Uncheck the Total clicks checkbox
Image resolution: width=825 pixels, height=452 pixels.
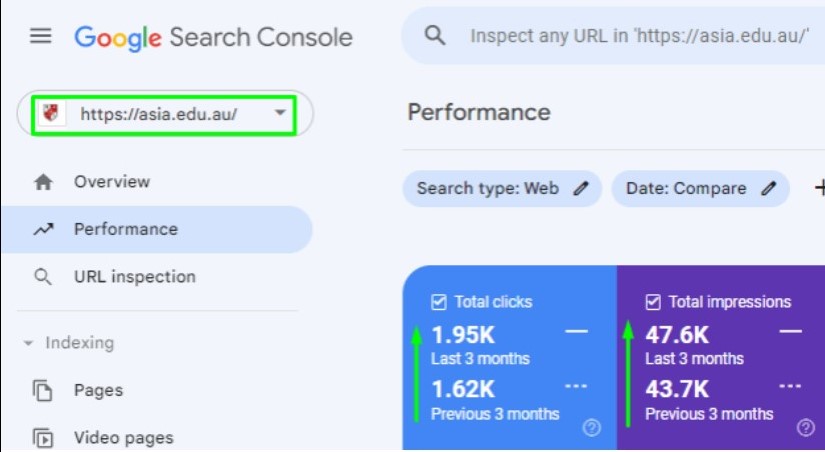438,302
